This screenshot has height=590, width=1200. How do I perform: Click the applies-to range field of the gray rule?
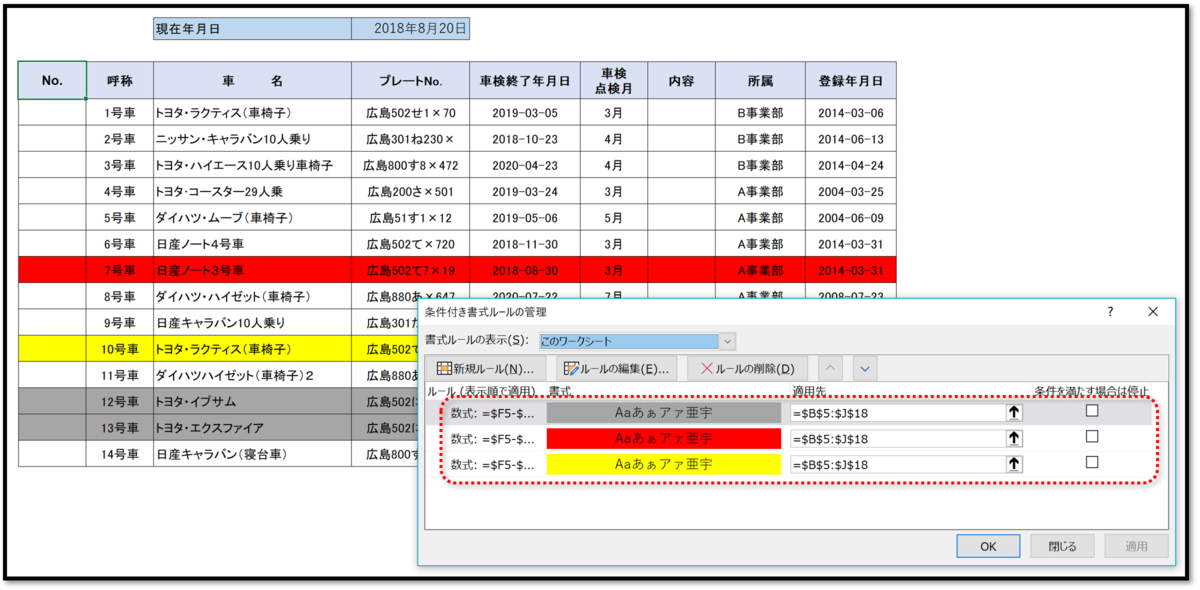[x=897, y=412]
